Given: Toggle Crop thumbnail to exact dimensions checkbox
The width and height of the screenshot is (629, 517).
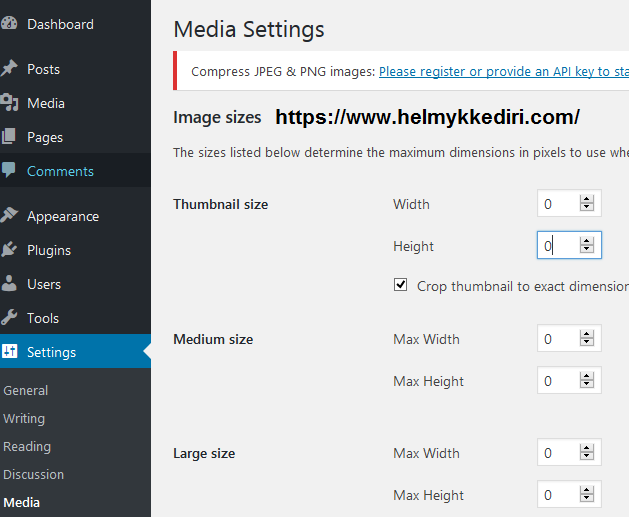Looking at the screenshot, I should click(401, 285).
